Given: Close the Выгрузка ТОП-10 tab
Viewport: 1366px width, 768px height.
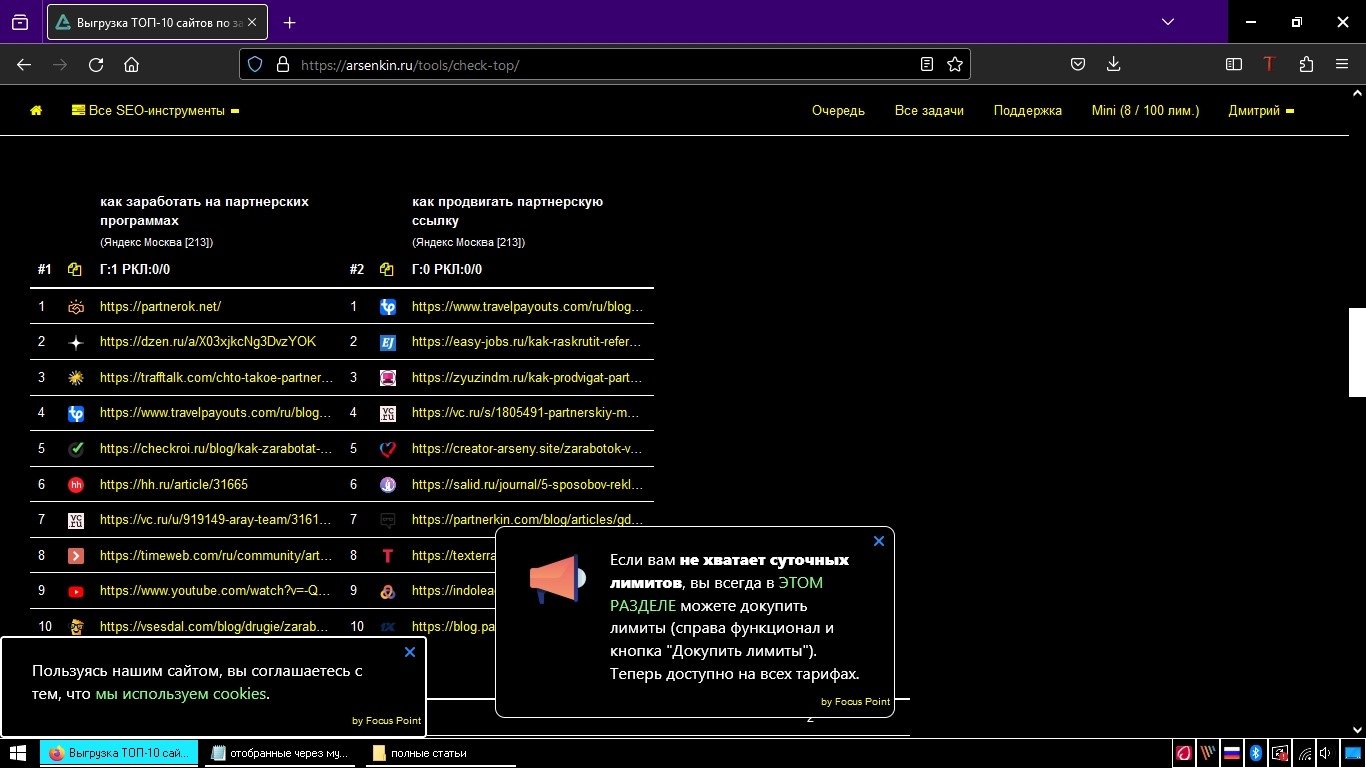Looking at the screenshot, I should pyautogui.click(x=250, y=22).
